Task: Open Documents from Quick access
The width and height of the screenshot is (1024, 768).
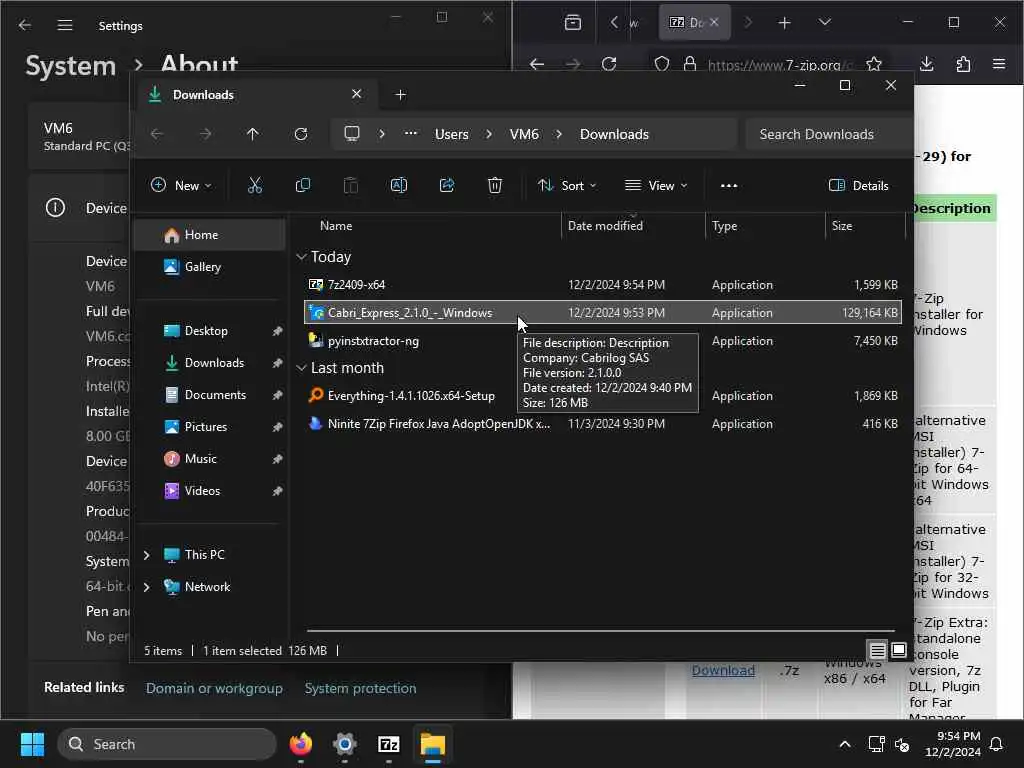Action: 209,394
